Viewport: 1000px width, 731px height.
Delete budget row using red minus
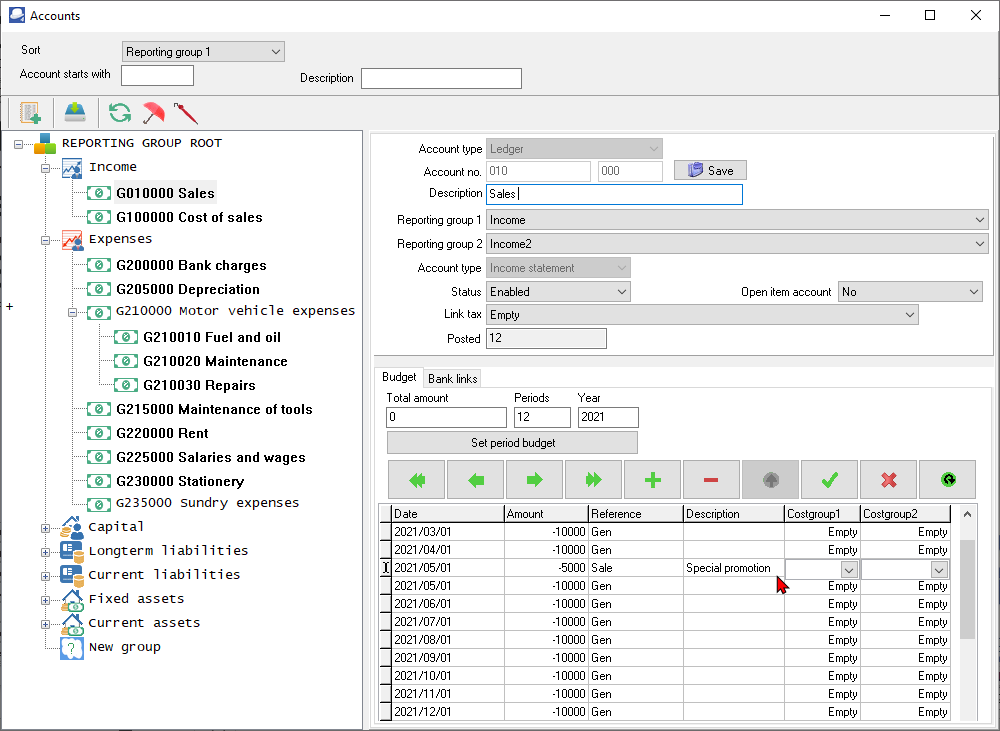tap(711, 480)
